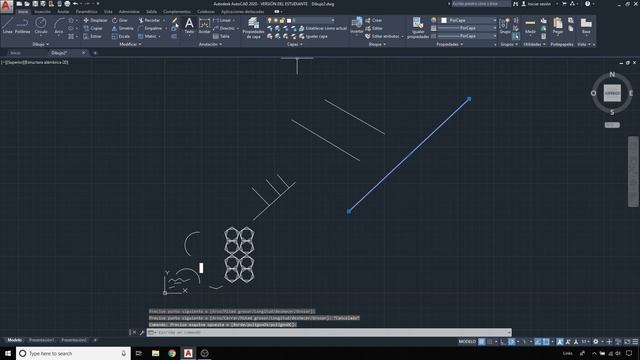Viewport: 640px width, 360px height.
Task: Click the Crear block button
Action: pos(373,20)
